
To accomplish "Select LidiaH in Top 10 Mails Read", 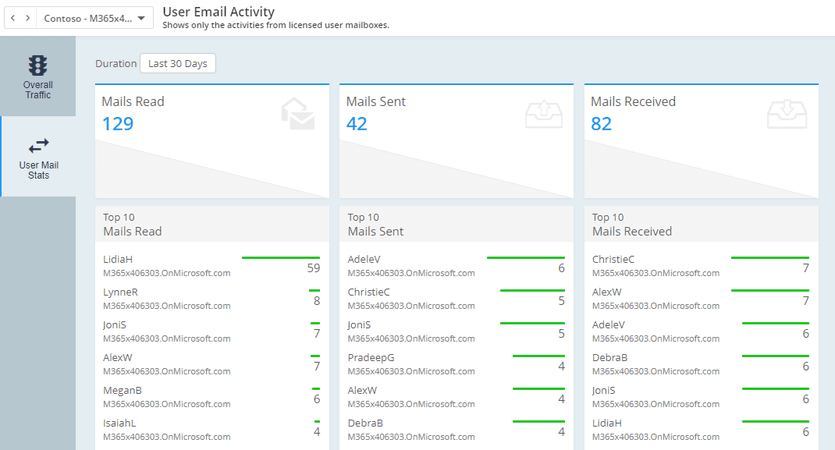I will pyautogui.click(x=118, y=259).
